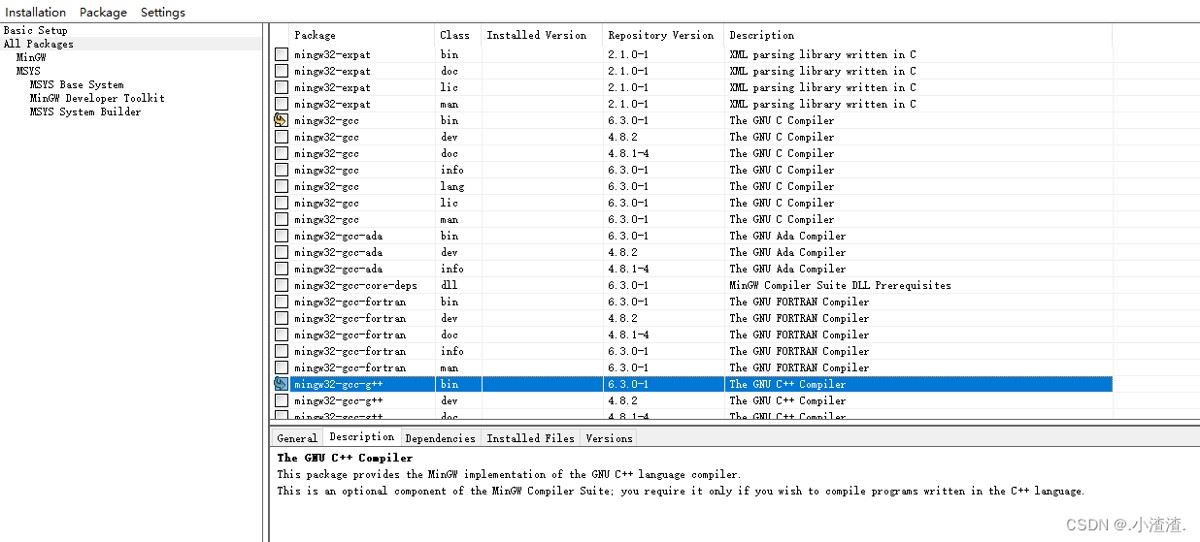Select MinGW Developer Toolkit category
The image size is (1200, 542).
[97, 98]
